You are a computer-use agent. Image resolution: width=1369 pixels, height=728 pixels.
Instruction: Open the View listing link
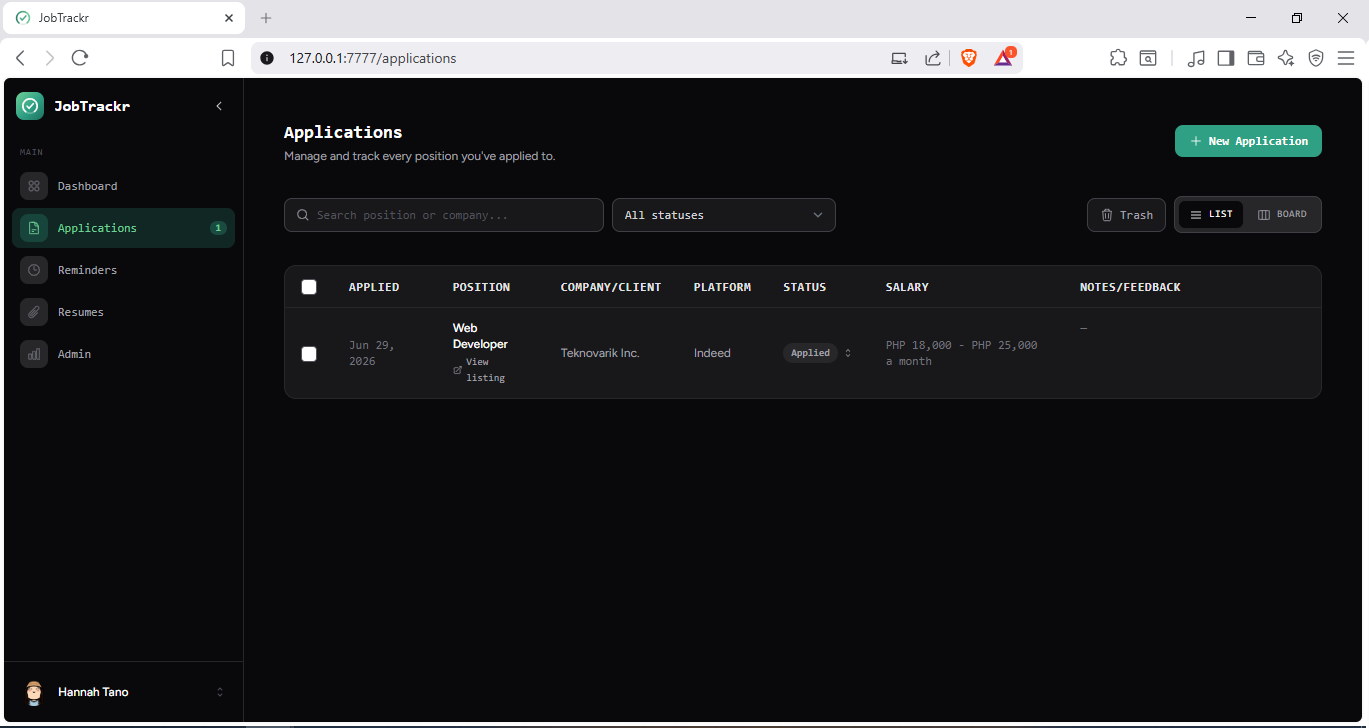[480, 370]
